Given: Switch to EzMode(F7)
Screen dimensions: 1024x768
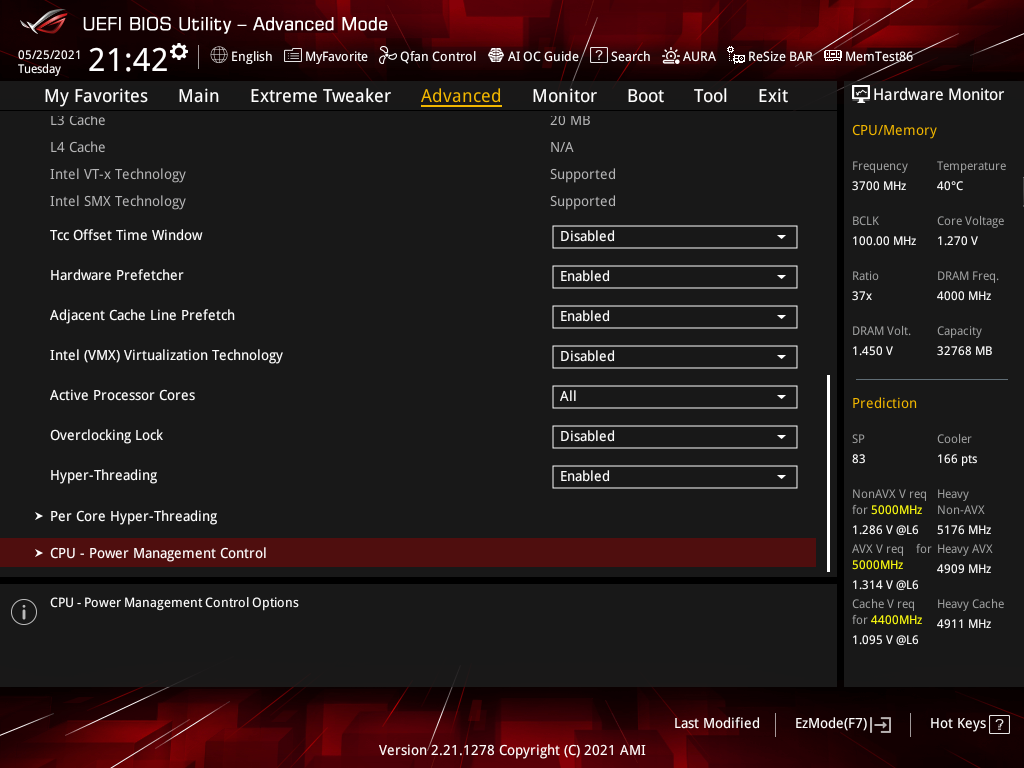Looking at the screenshot, I should (842, 724).
